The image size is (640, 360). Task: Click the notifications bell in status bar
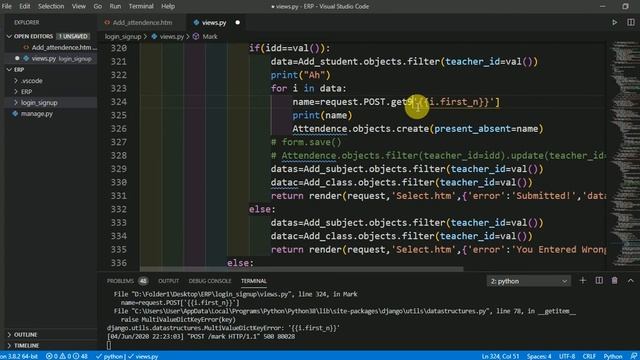click(x=633, y=356)
